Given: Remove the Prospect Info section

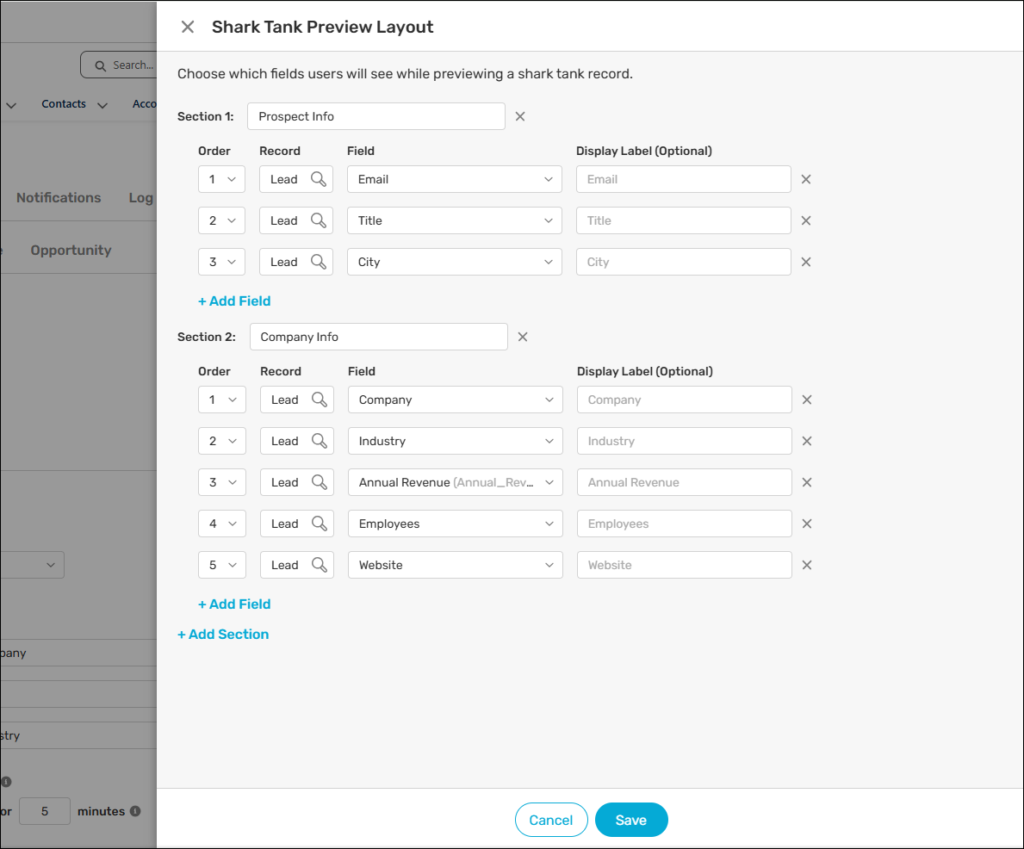Looking at the screenshot, I should [520, 116].
